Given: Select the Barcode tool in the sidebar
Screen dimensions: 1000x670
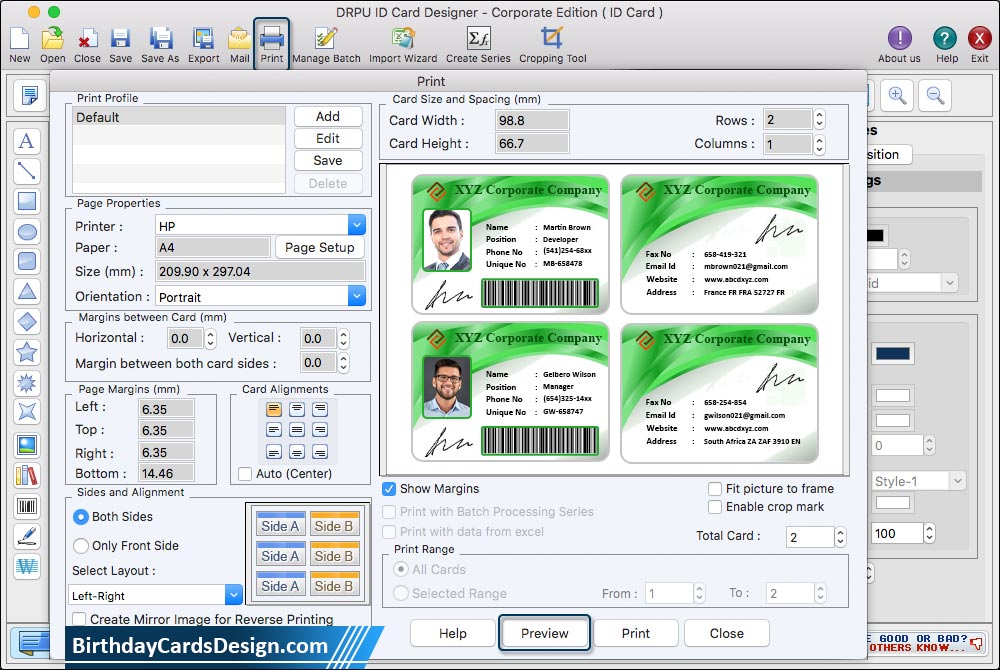Looking at the screenshot, I should click(x=27, y=506).
